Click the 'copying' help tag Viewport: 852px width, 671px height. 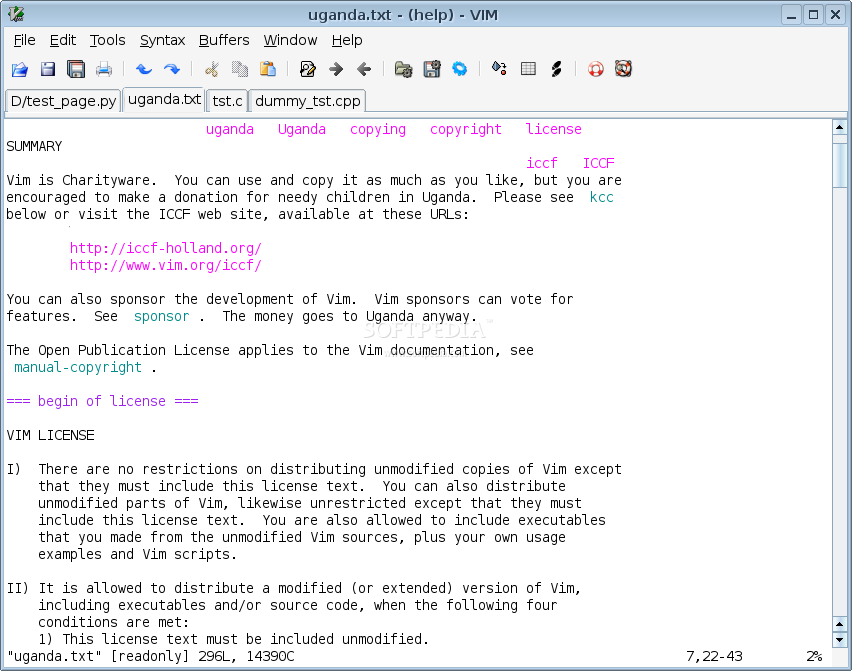point(378,129)
